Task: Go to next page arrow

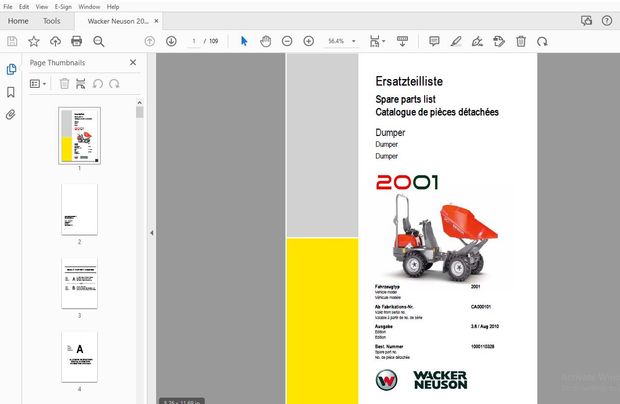Action: [x=171, y=41]
